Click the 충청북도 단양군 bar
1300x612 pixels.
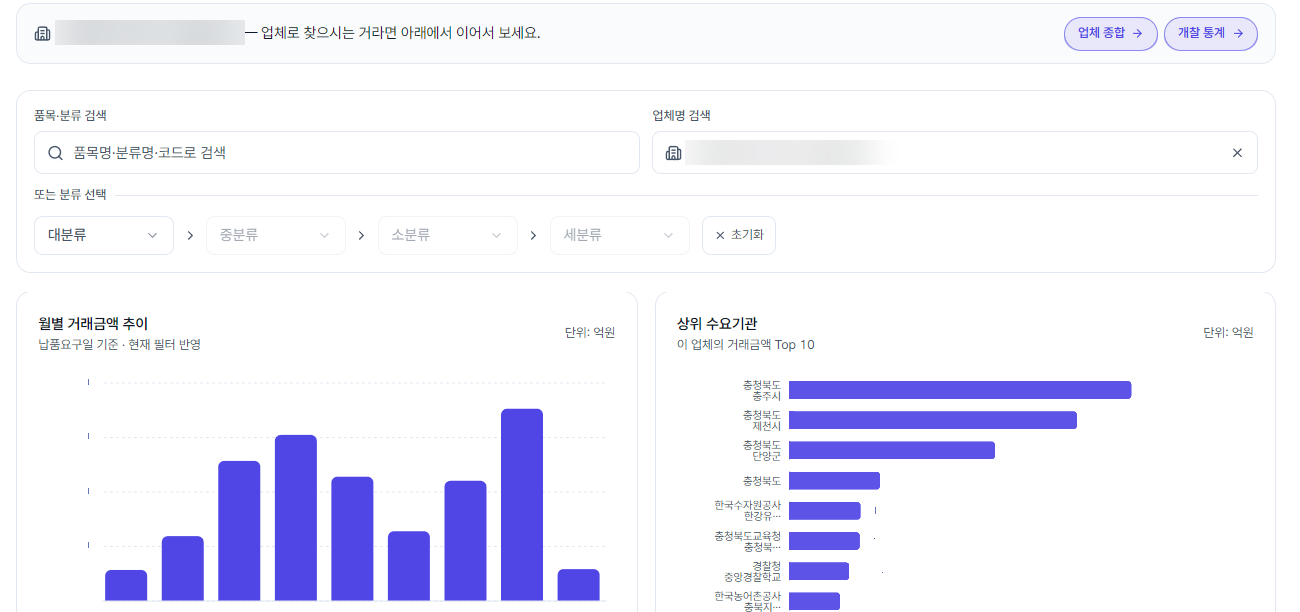pos(892,450)
